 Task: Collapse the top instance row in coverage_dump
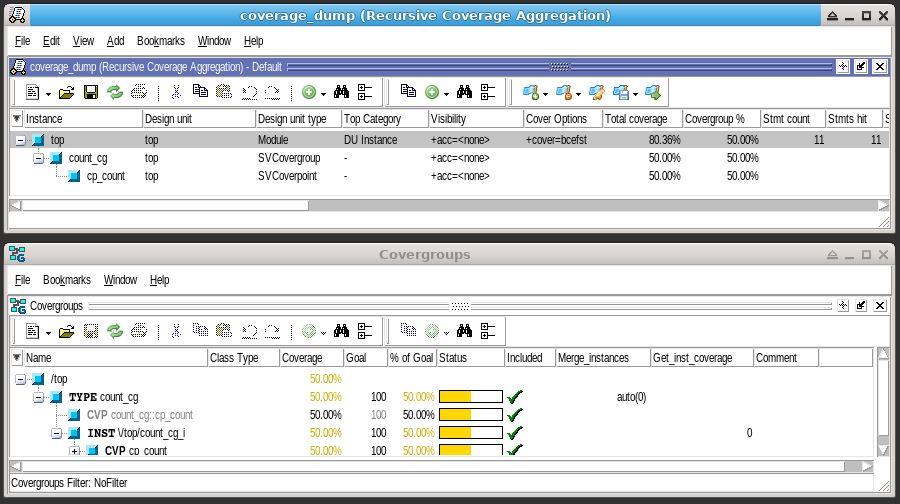(21, 140)
